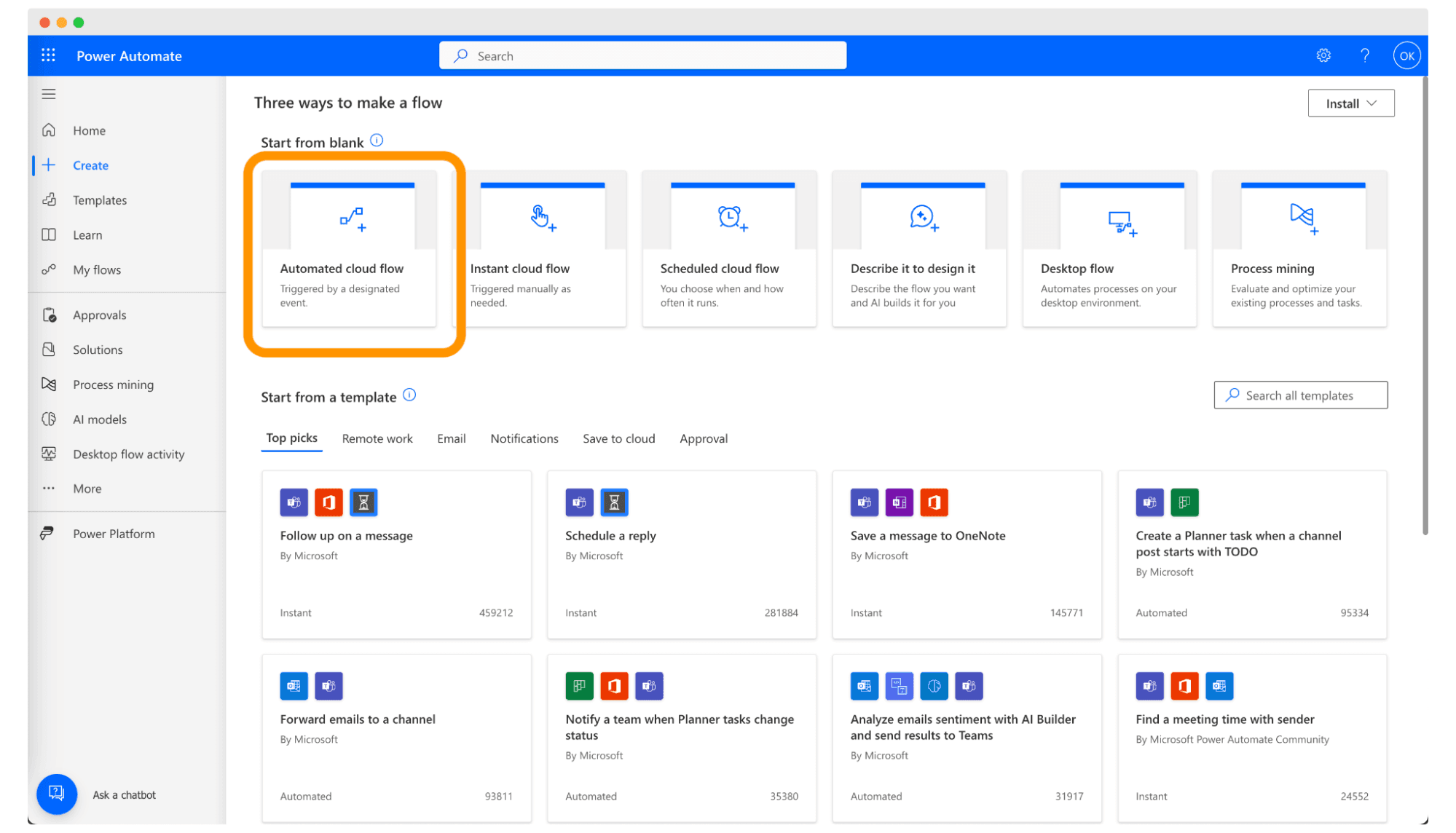Open the Create a Planner task template
The image size is (1456, 833).
[1252, 554]
